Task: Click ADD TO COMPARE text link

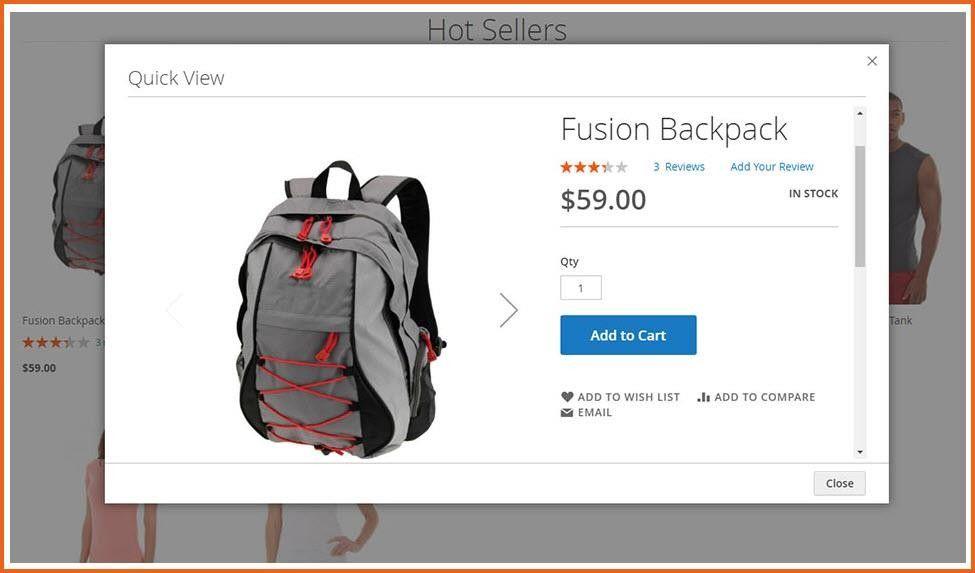Action: (765, 397)
